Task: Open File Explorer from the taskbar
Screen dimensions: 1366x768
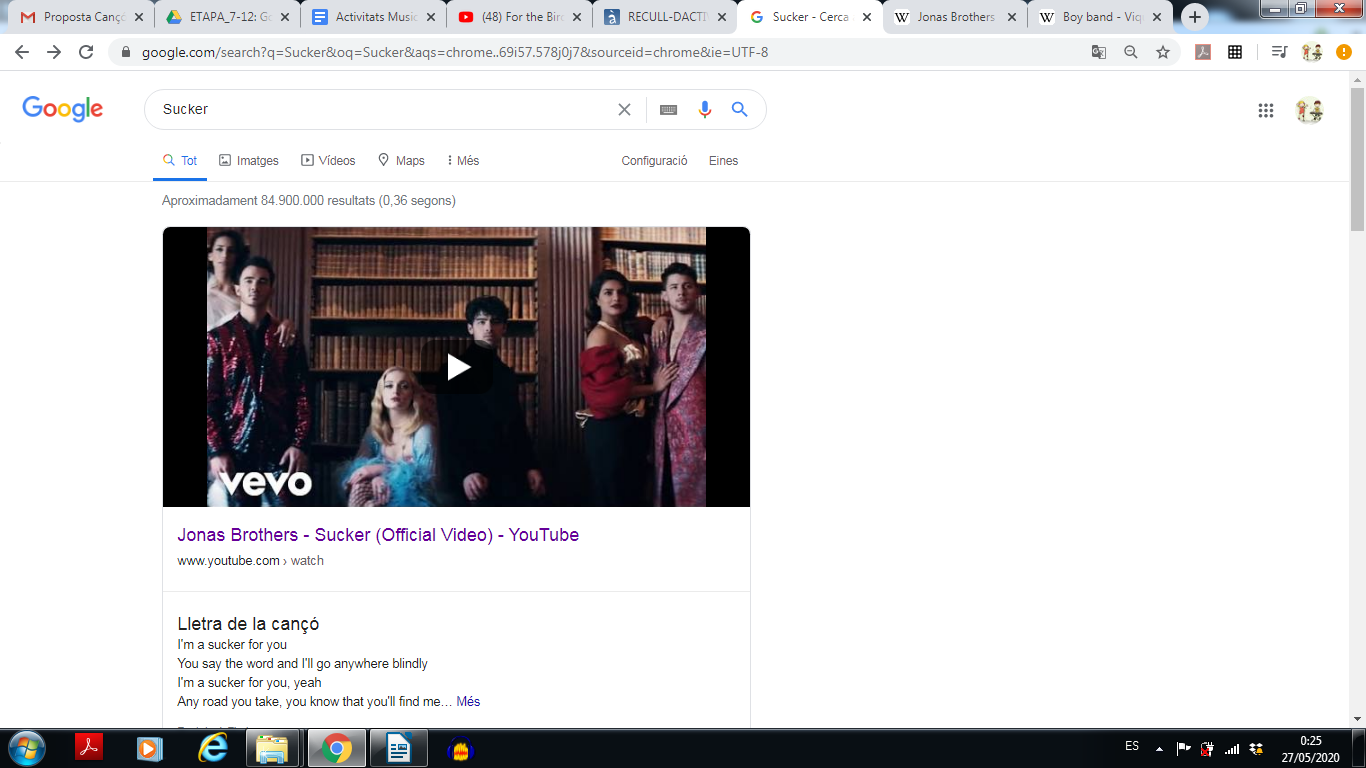Action: [x=272, y=748]
